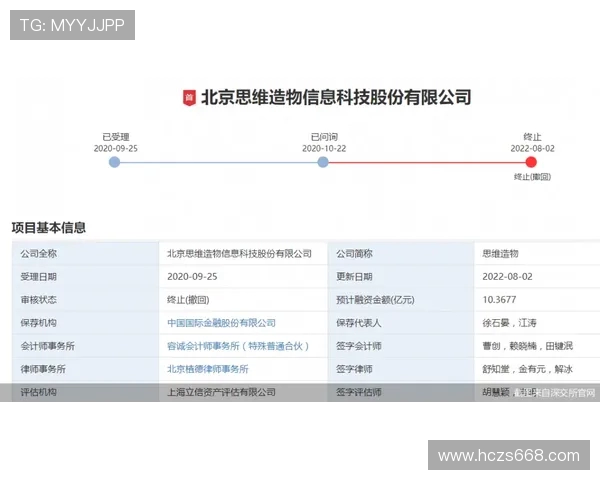Viewport: 600px width, 480px height.
Task: Click the 徐石晏，江涛 representatives value
Action: pos(509,323)
